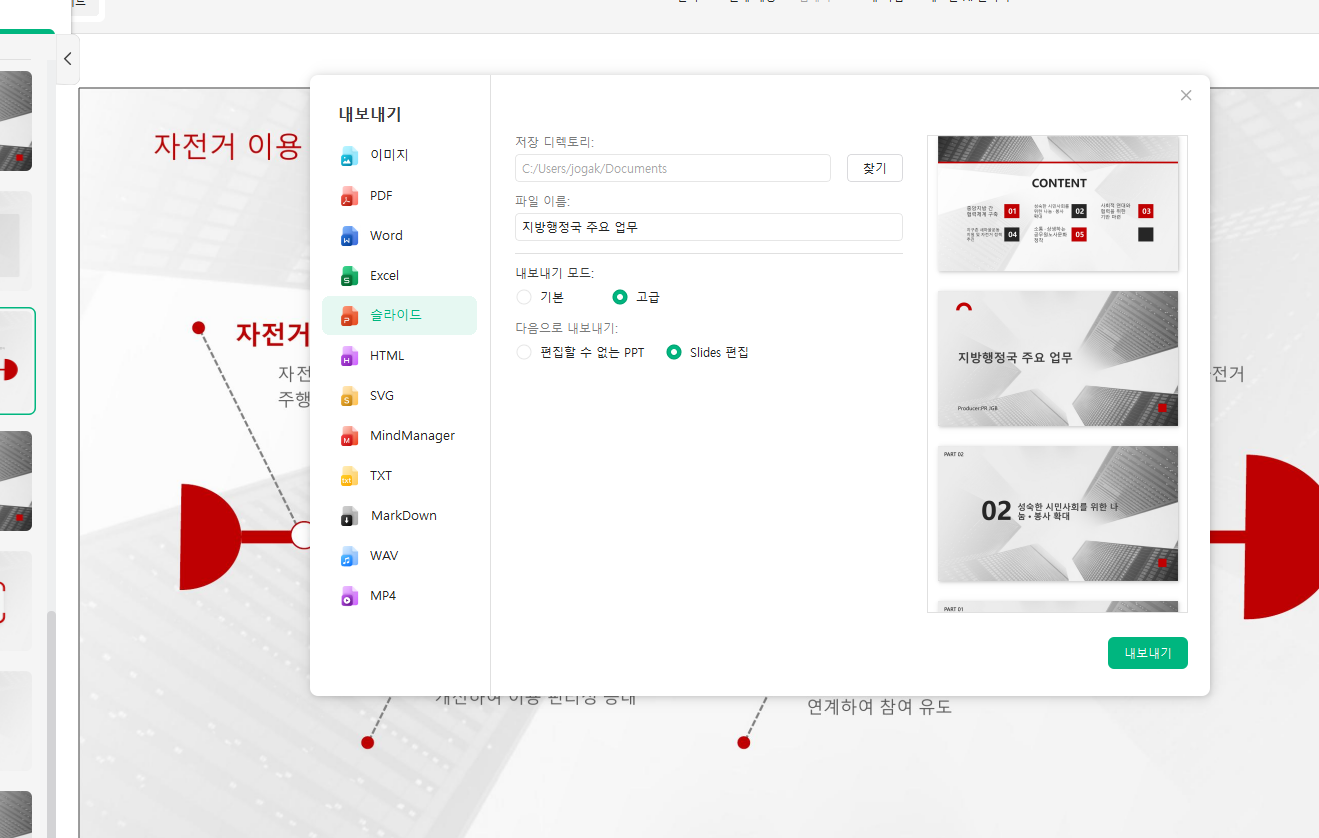Open the PDF export option
Screen dimensions: 1319x838
(x=399, y=195)
